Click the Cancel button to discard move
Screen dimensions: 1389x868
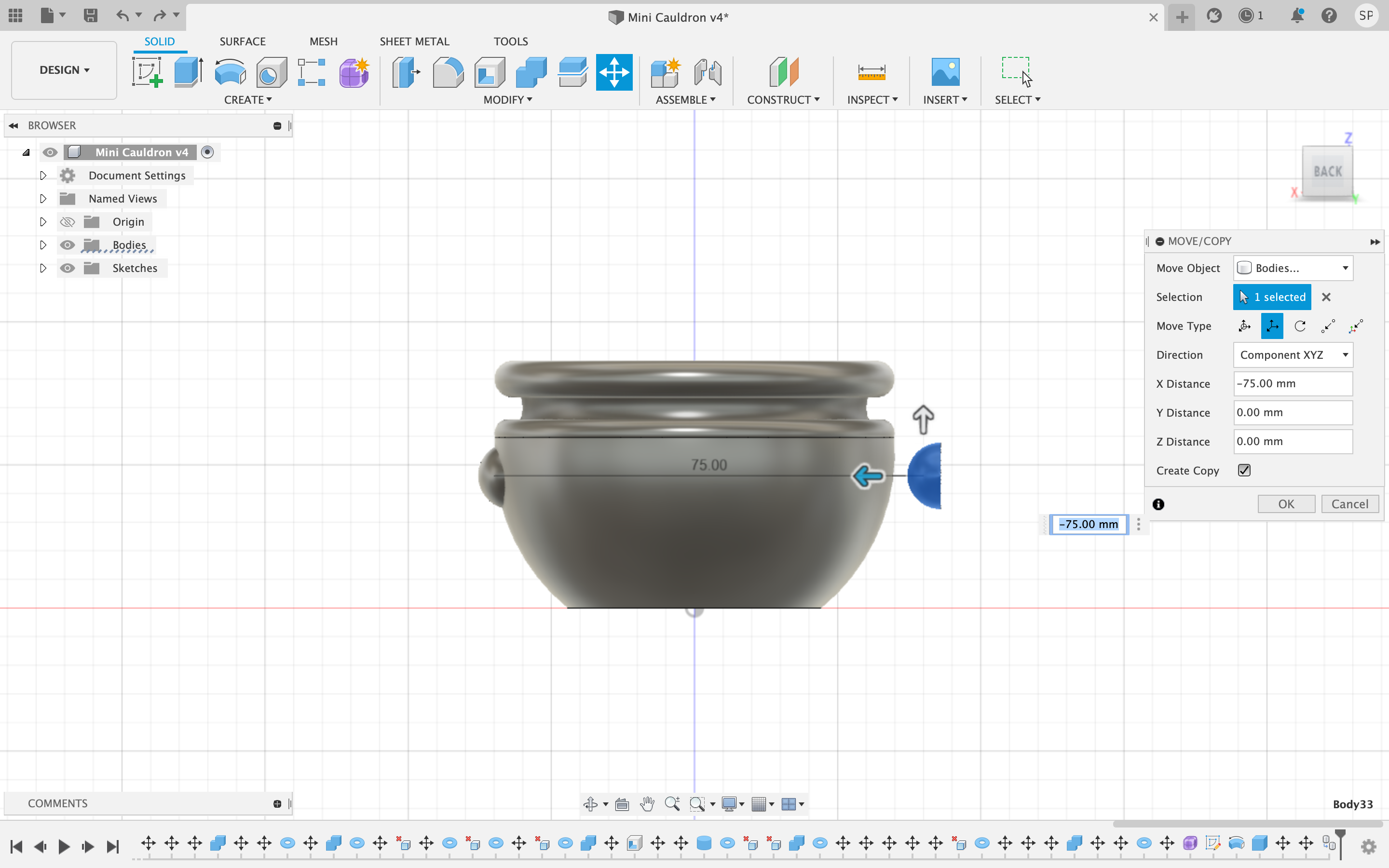click(x=1349, y=503)
